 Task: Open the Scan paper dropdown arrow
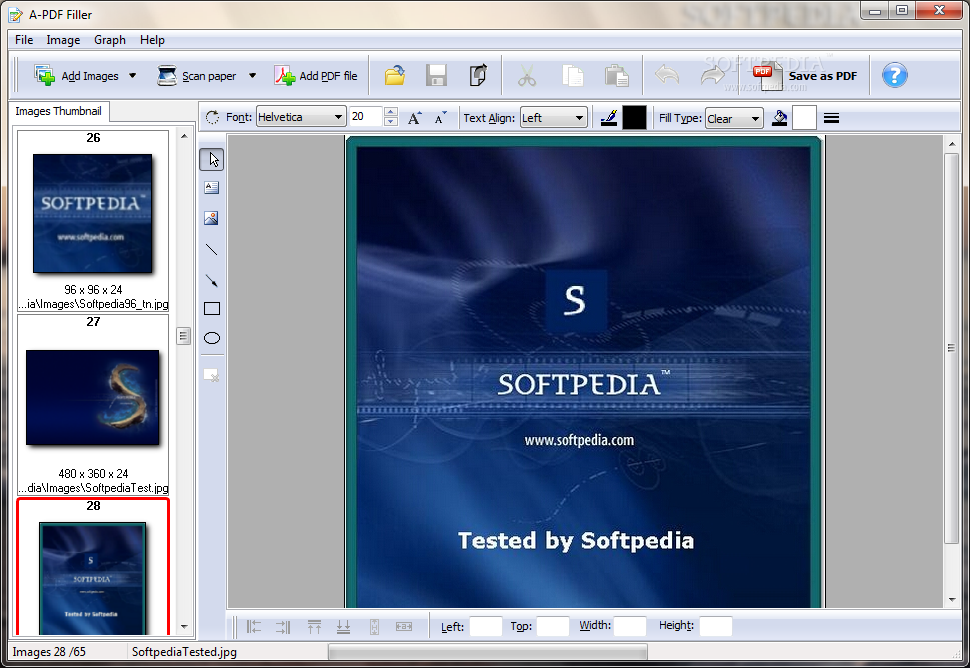click(x=252, y=75)
